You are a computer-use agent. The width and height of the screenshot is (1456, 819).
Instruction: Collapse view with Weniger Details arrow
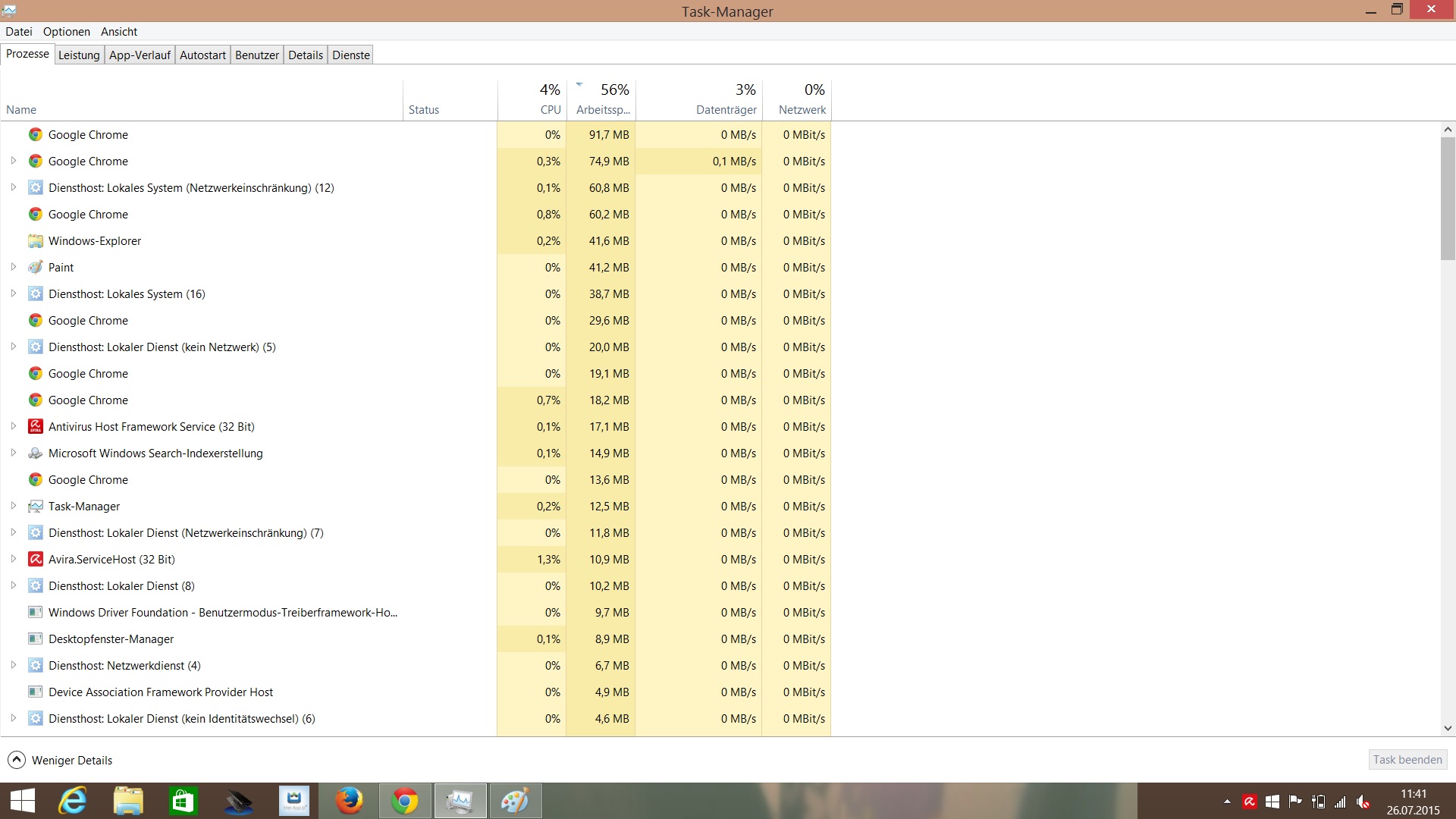pos(16,760)
